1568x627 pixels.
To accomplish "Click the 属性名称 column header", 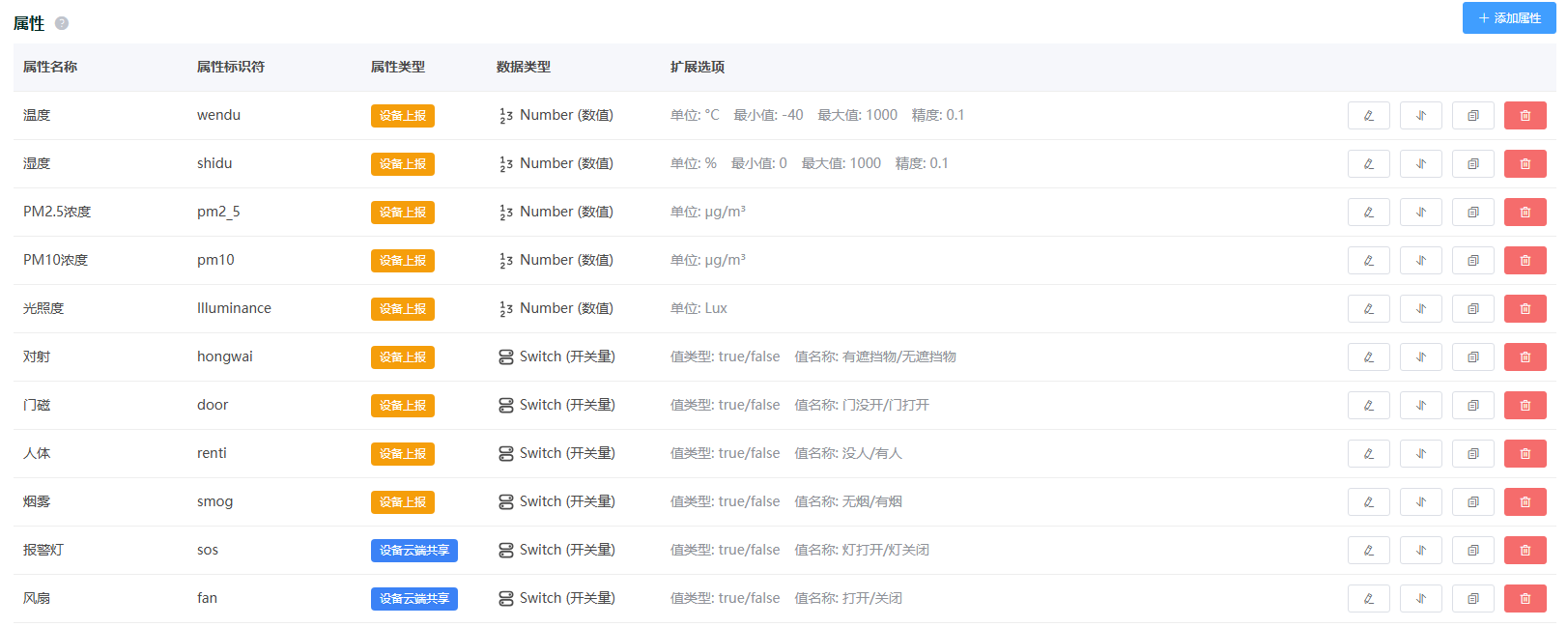I will 50,67.
